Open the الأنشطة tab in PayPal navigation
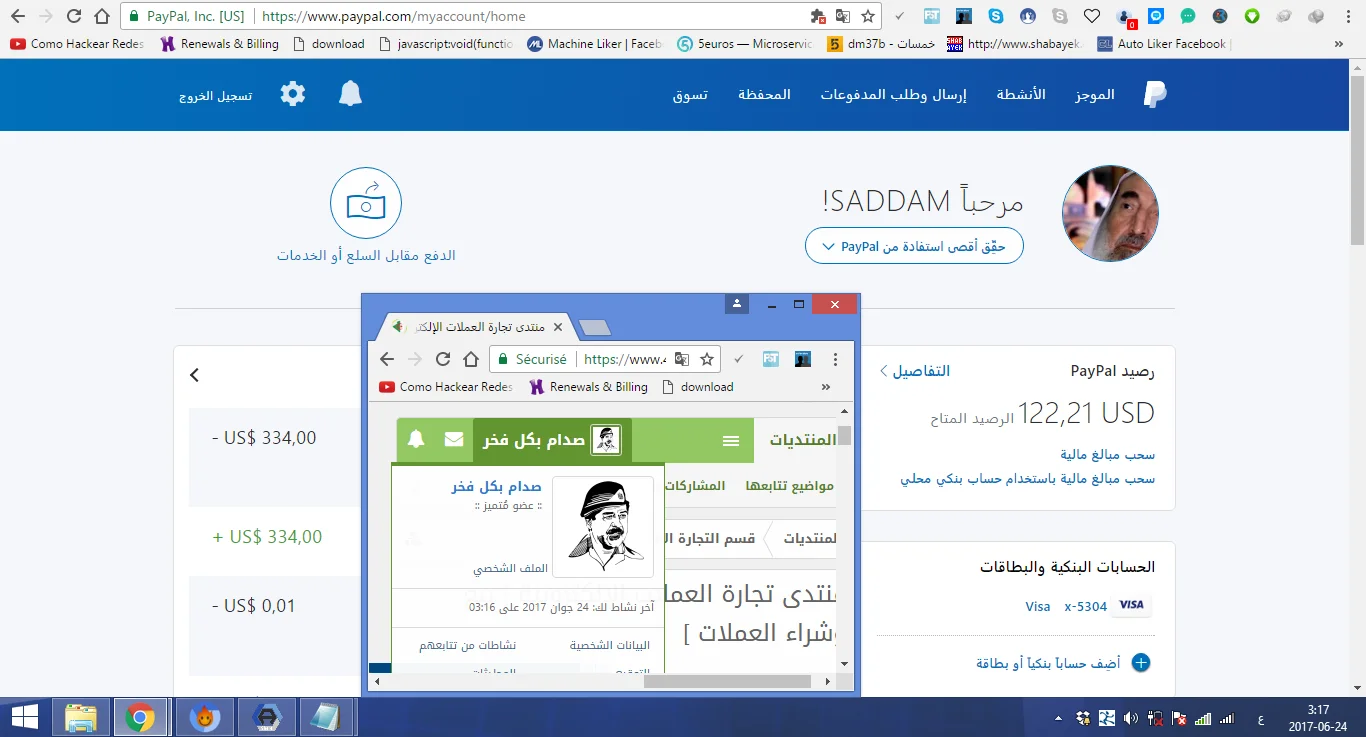This screenshot has width=1366, height=737. 1020,94
